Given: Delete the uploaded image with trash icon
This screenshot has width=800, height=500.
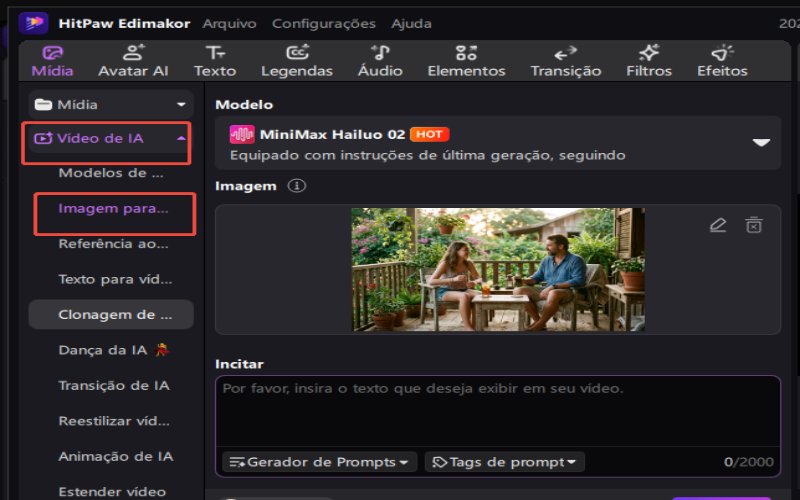Looking at the screenshot, I should (754, 225).
